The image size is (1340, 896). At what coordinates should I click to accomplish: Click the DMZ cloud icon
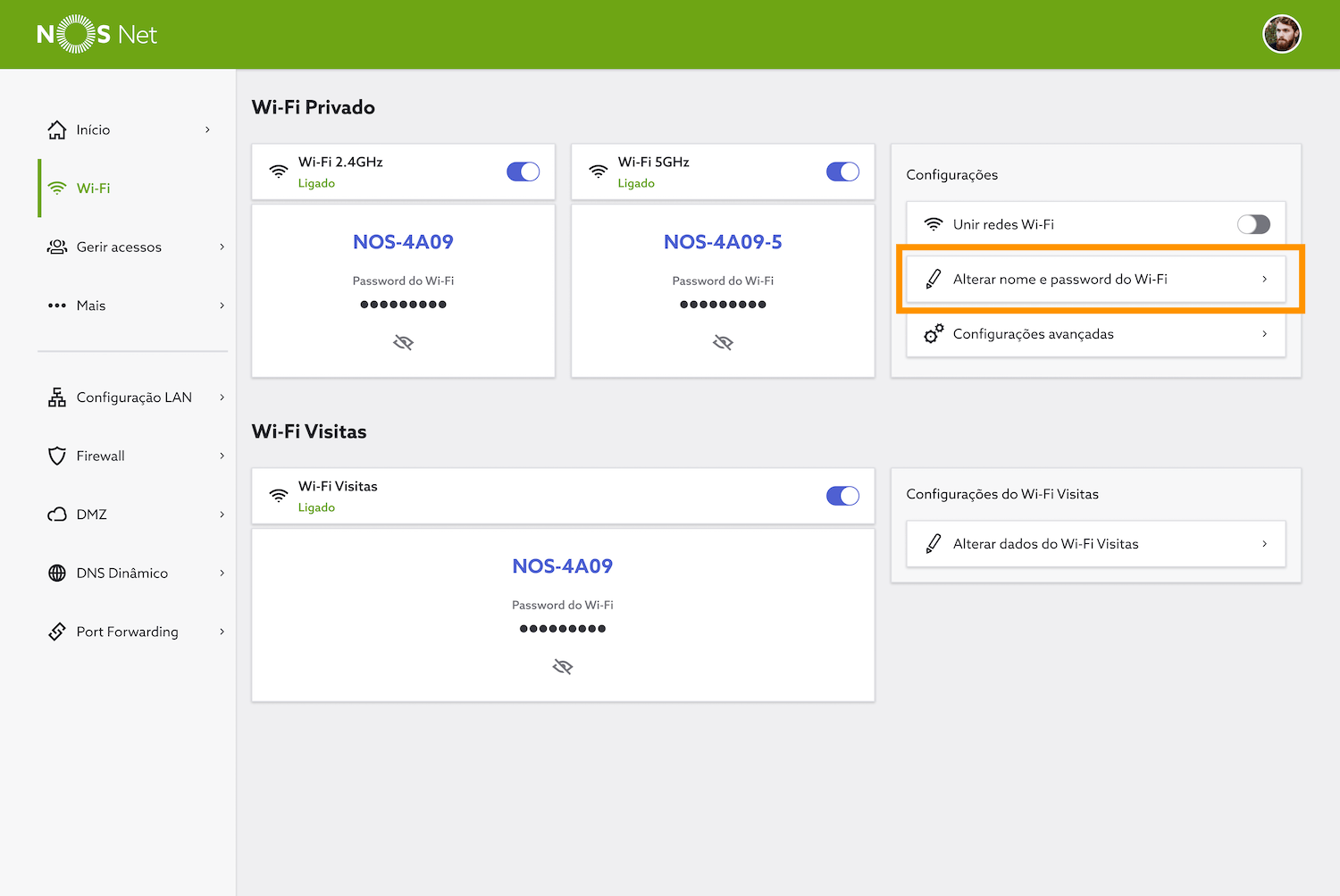pos(57,515)
